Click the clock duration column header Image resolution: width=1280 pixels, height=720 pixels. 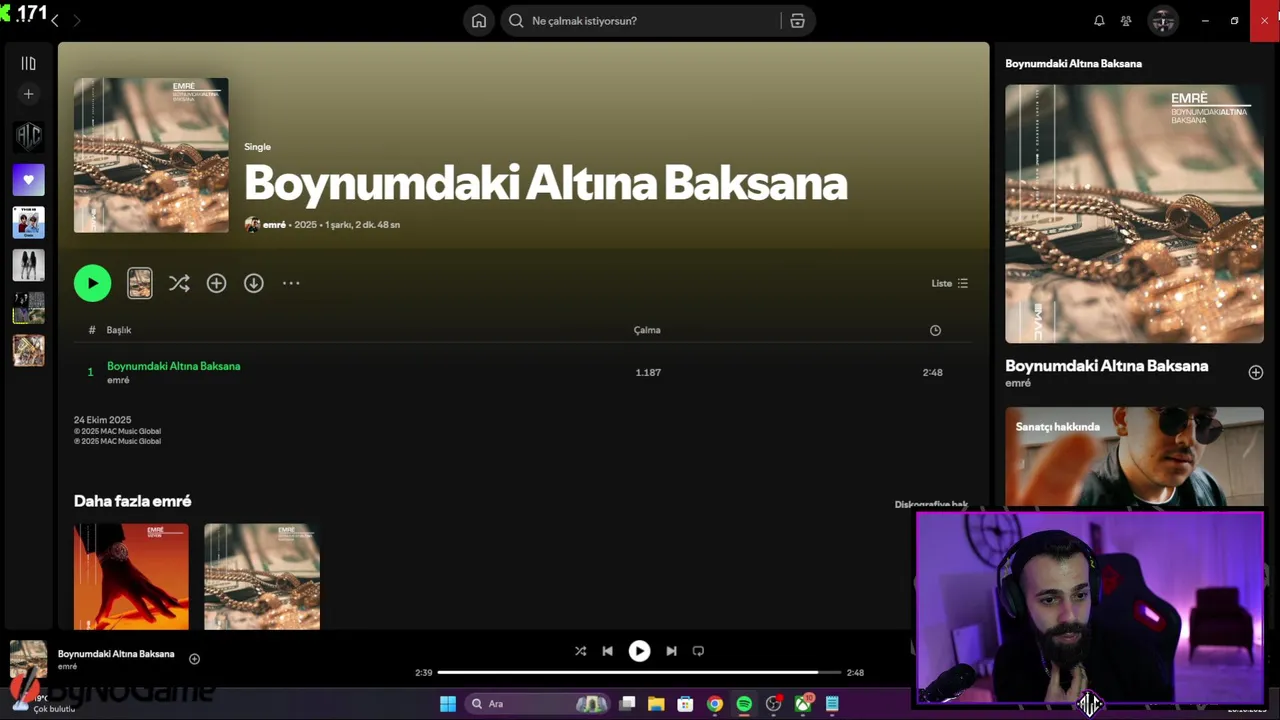click(935, 330)
